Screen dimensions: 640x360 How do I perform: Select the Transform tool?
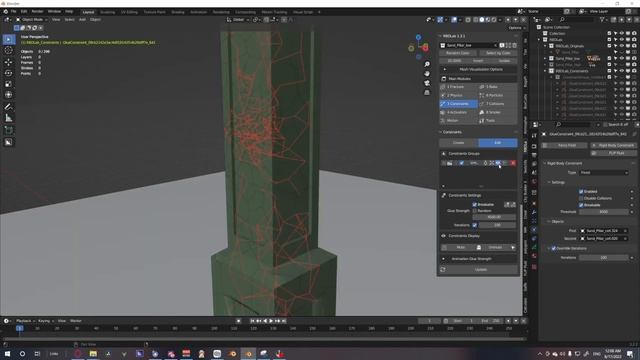[x=8, y=95]
